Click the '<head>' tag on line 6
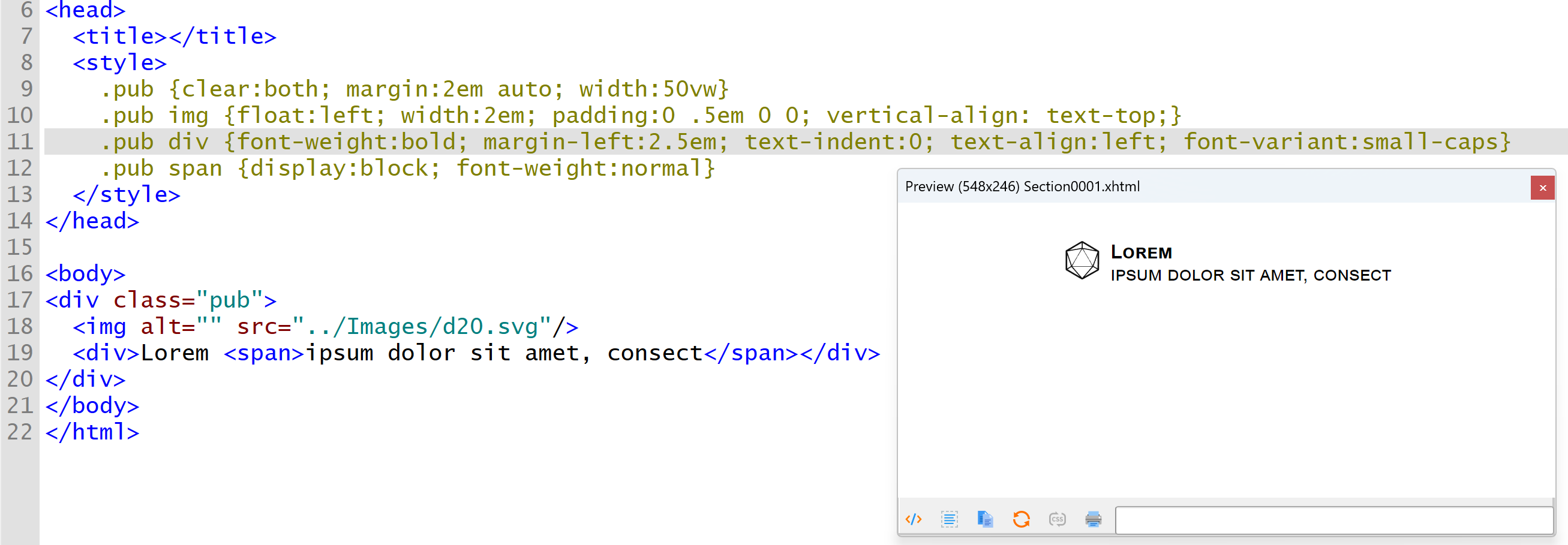 point(86,10)
